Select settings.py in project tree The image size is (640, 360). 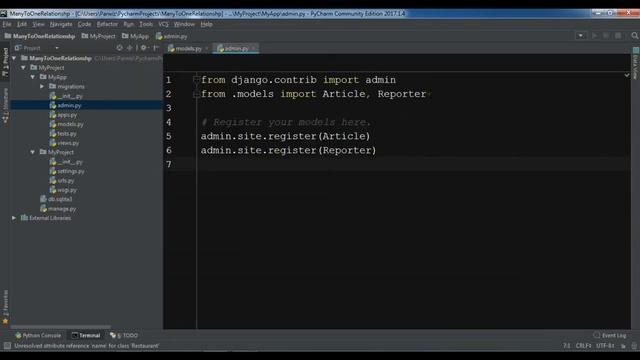point(67,171)
